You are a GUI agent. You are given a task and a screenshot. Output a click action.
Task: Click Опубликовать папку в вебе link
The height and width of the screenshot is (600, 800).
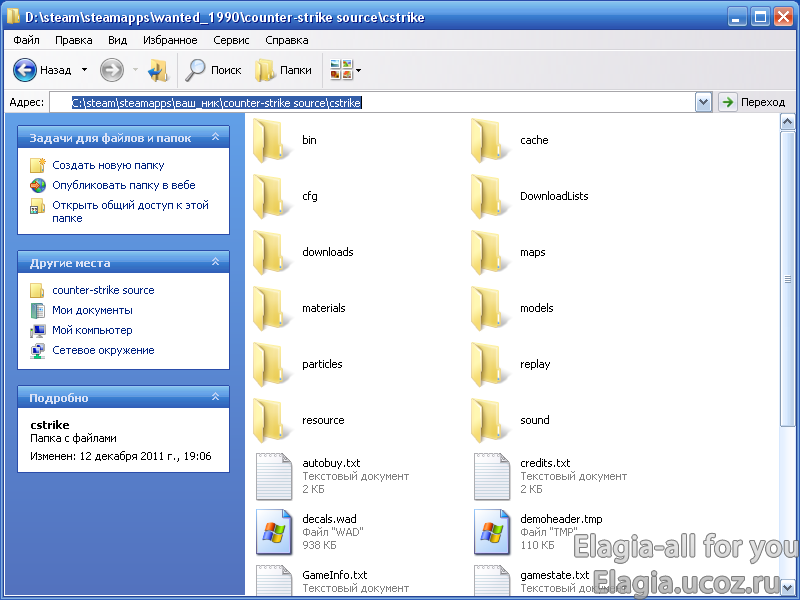123,185
